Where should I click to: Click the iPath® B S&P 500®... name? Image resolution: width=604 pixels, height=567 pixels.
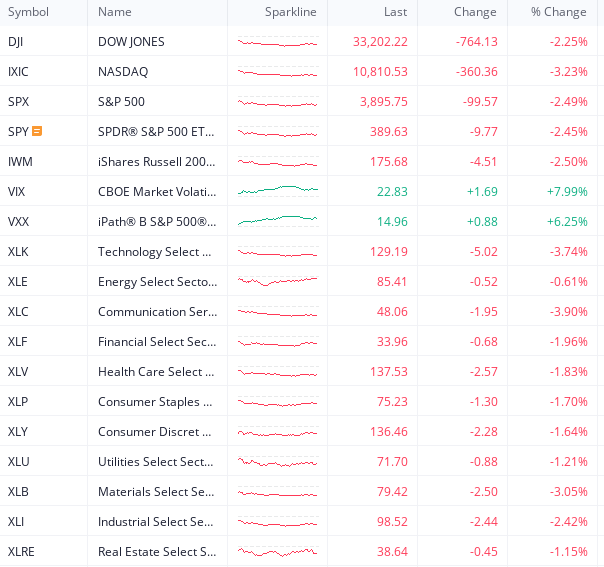coord(157,221)
